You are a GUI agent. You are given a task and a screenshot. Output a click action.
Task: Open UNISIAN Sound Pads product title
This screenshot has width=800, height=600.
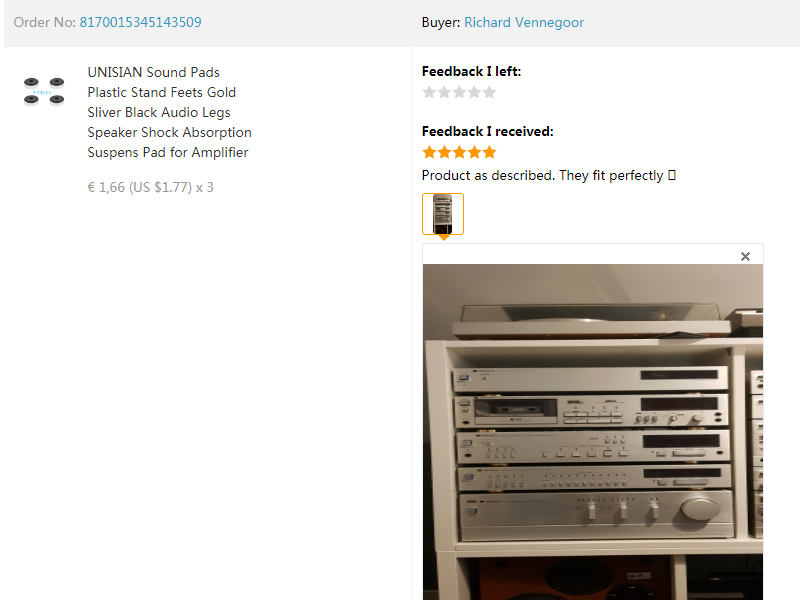click(169, 112)
